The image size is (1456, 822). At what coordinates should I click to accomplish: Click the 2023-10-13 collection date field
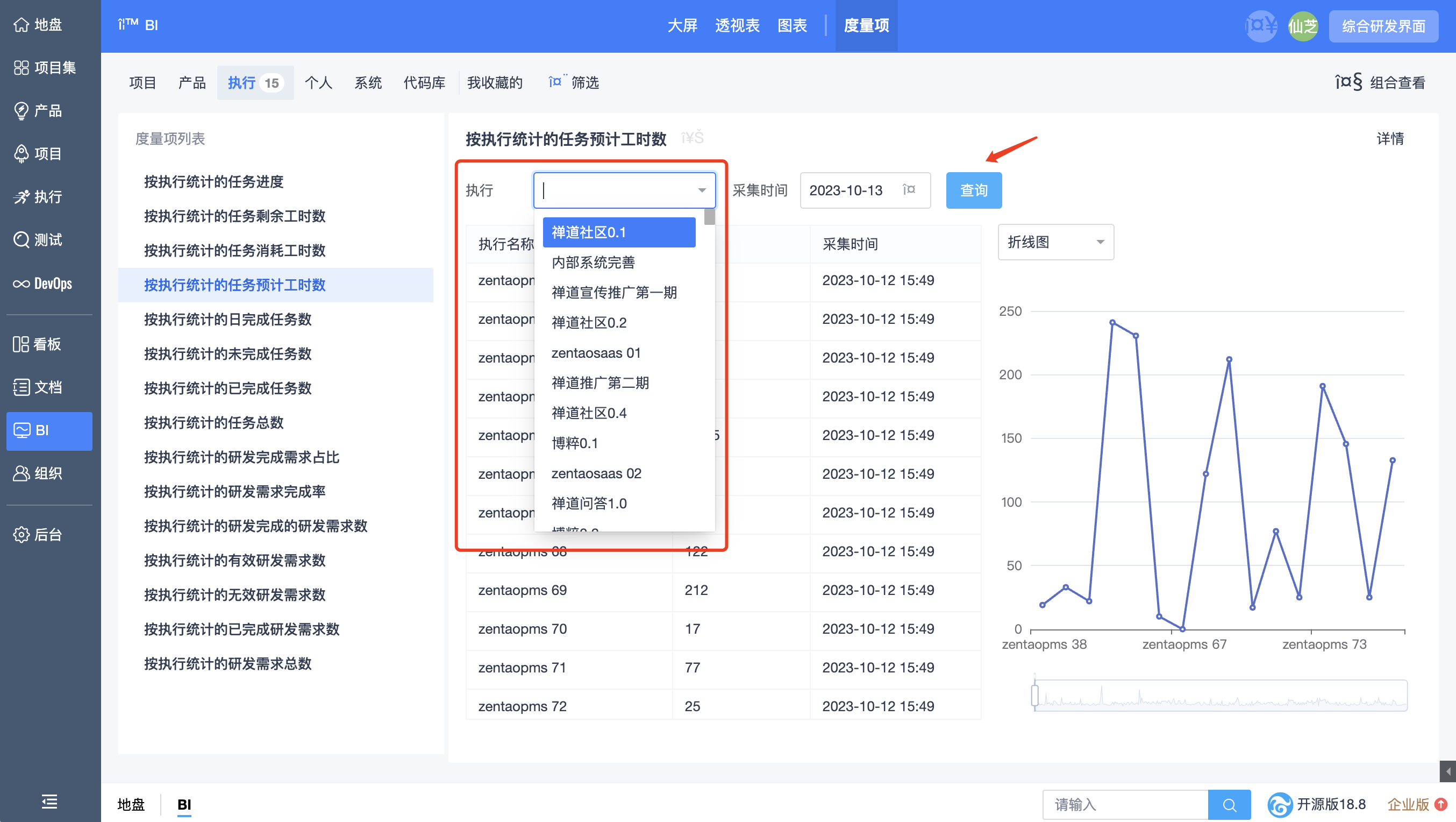pyautogui.click(x=865, y=190)
